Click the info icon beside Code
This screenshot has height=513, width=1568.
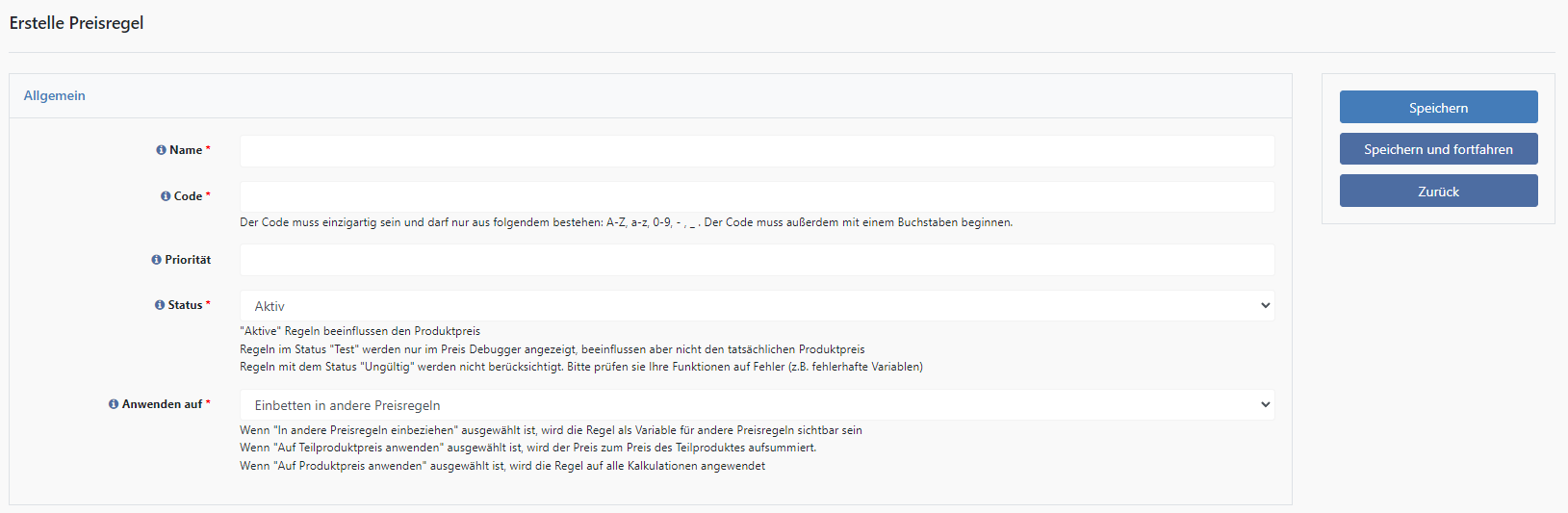click(x=166, y=196)
